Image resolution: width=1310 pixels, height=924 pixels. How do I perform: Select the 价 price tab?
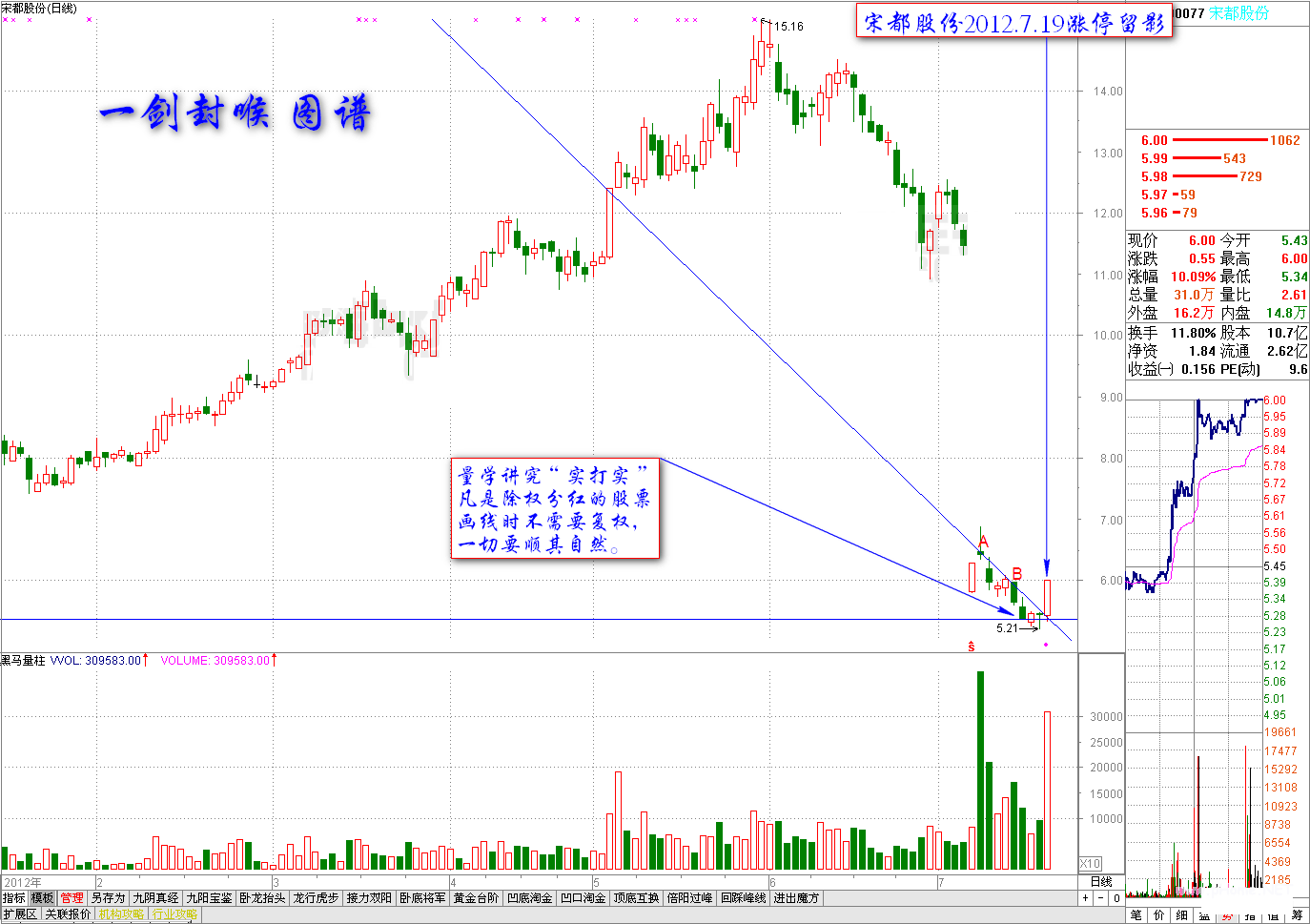pyautogui.click(x=1158, y=915)
